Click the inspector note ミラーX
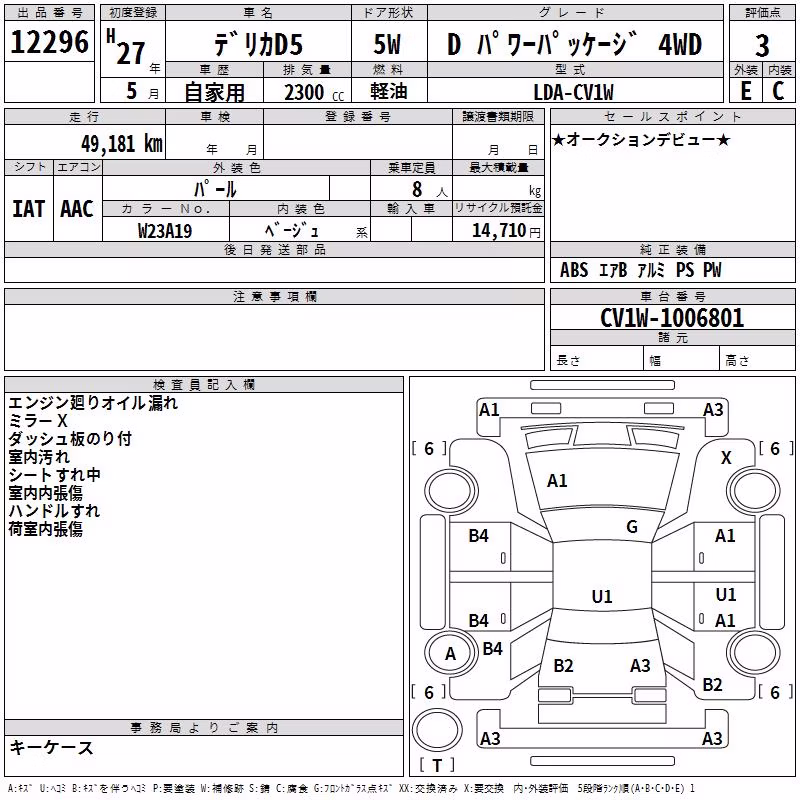This screenshot has width=800, height=800. 38,421
